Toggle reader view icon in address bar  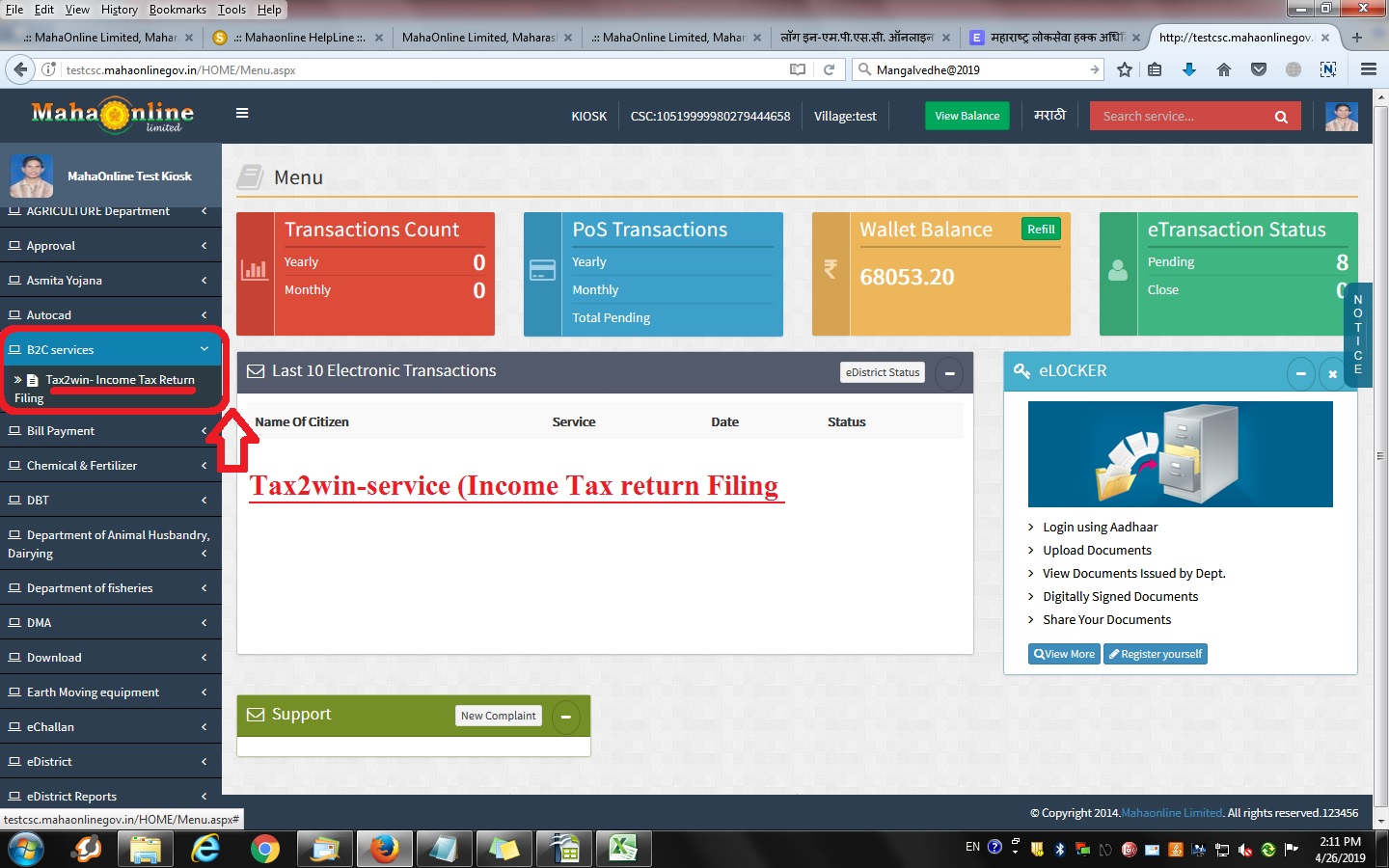(x=798, y=69)
